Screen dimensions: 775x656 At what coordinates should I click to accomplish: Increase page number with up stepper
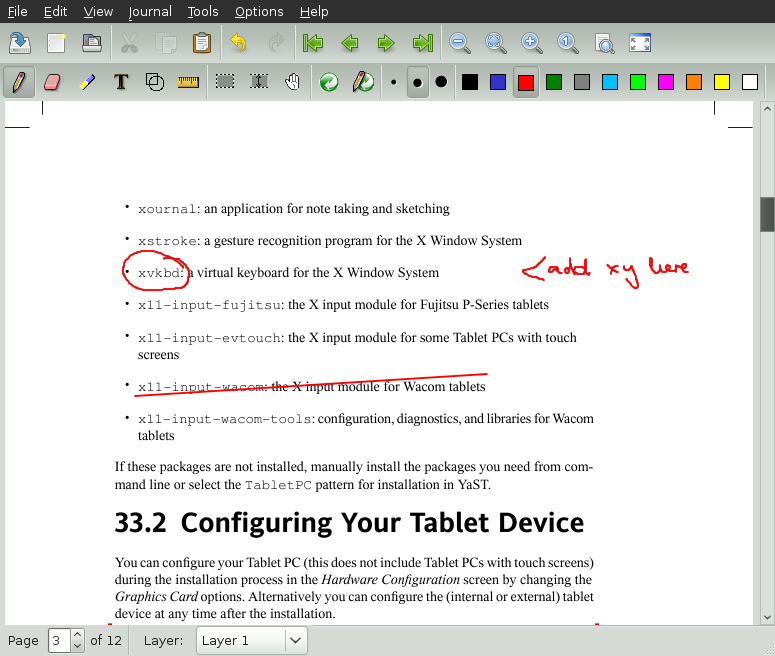tap(78, 635)
